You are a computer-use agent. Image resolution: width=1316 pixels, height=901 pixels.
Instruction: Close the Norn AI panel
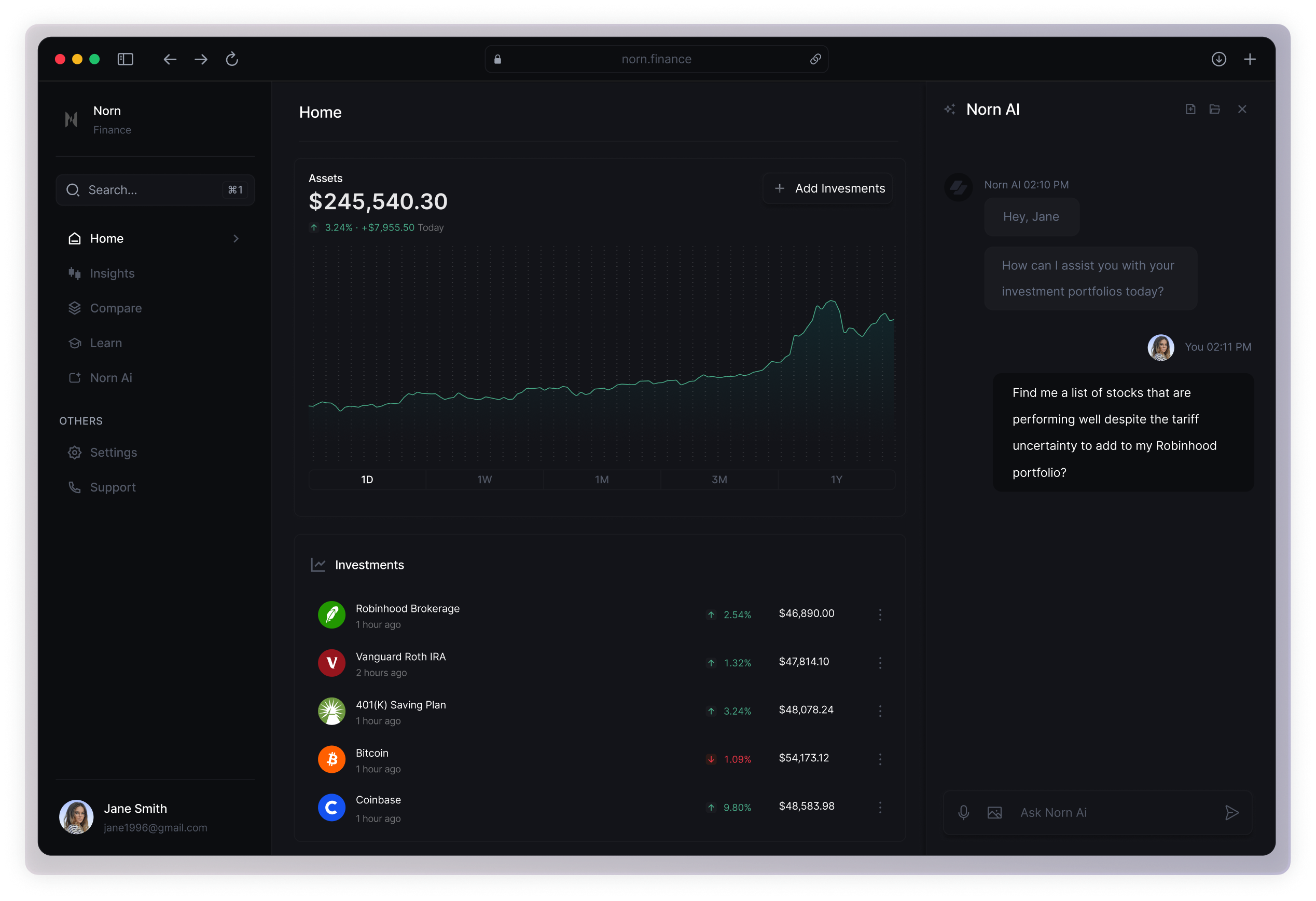coord(1242,110)
